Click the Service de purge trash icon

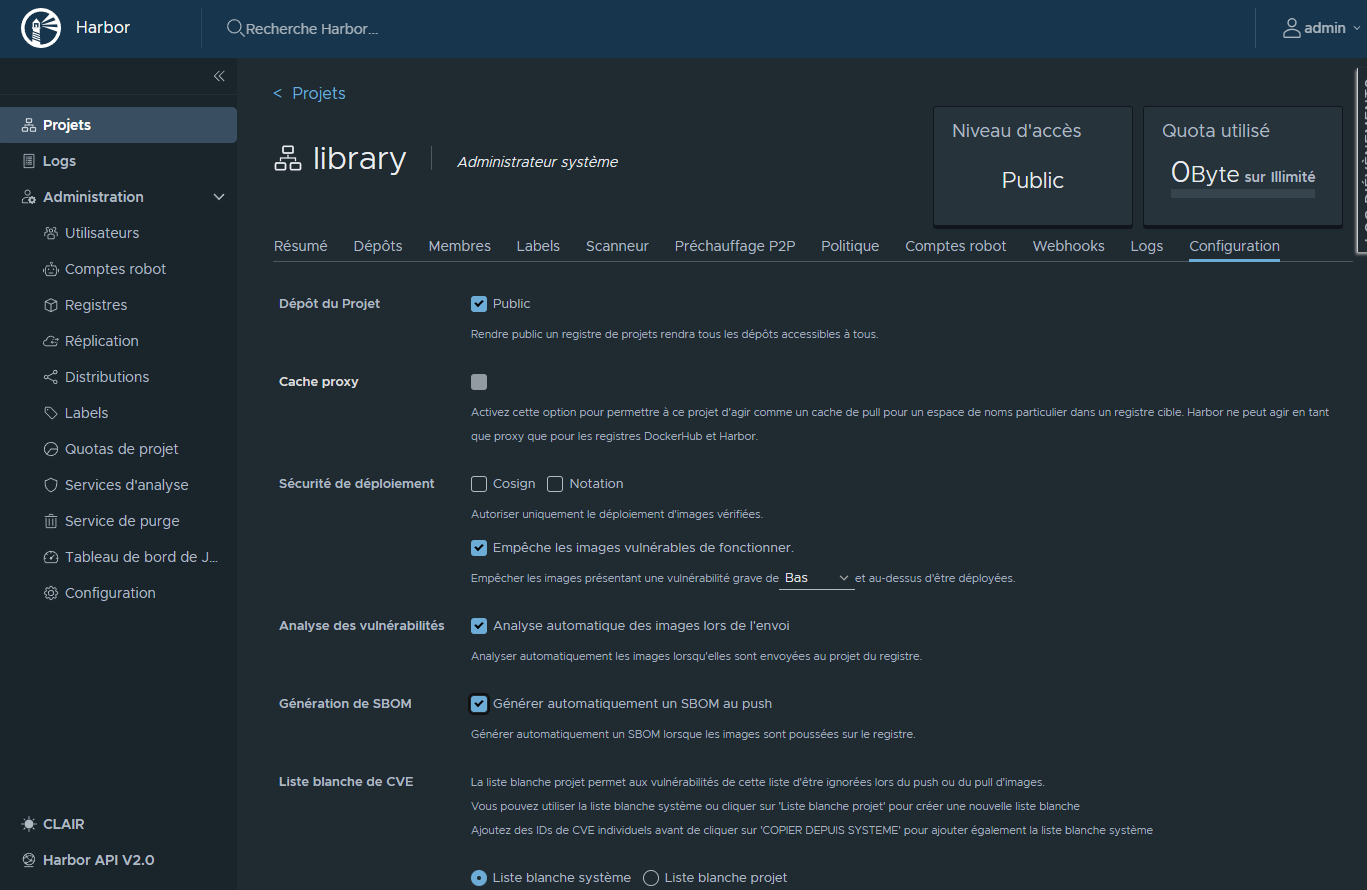click(x=51, y=521)
